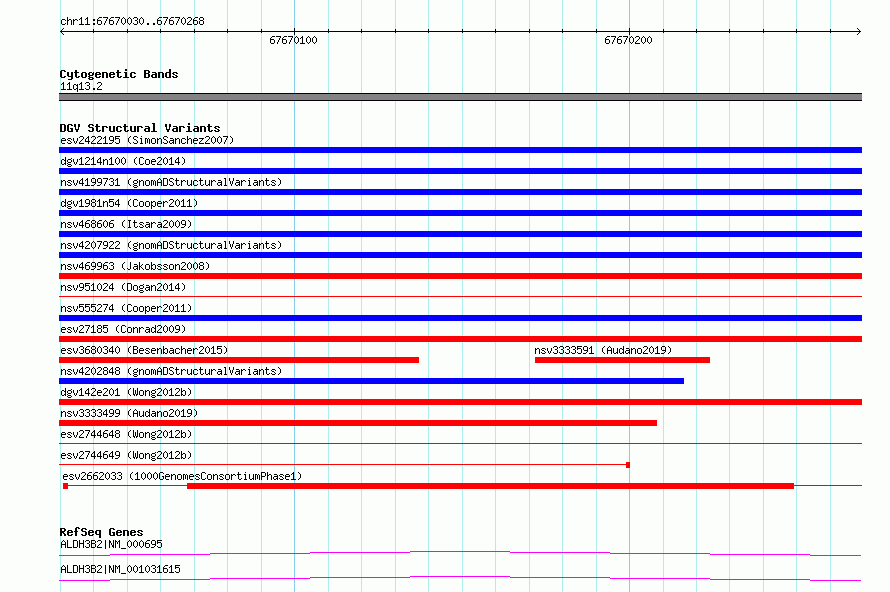
Task: Click the blue bar under nsv4202848
Action: point(371,381)
